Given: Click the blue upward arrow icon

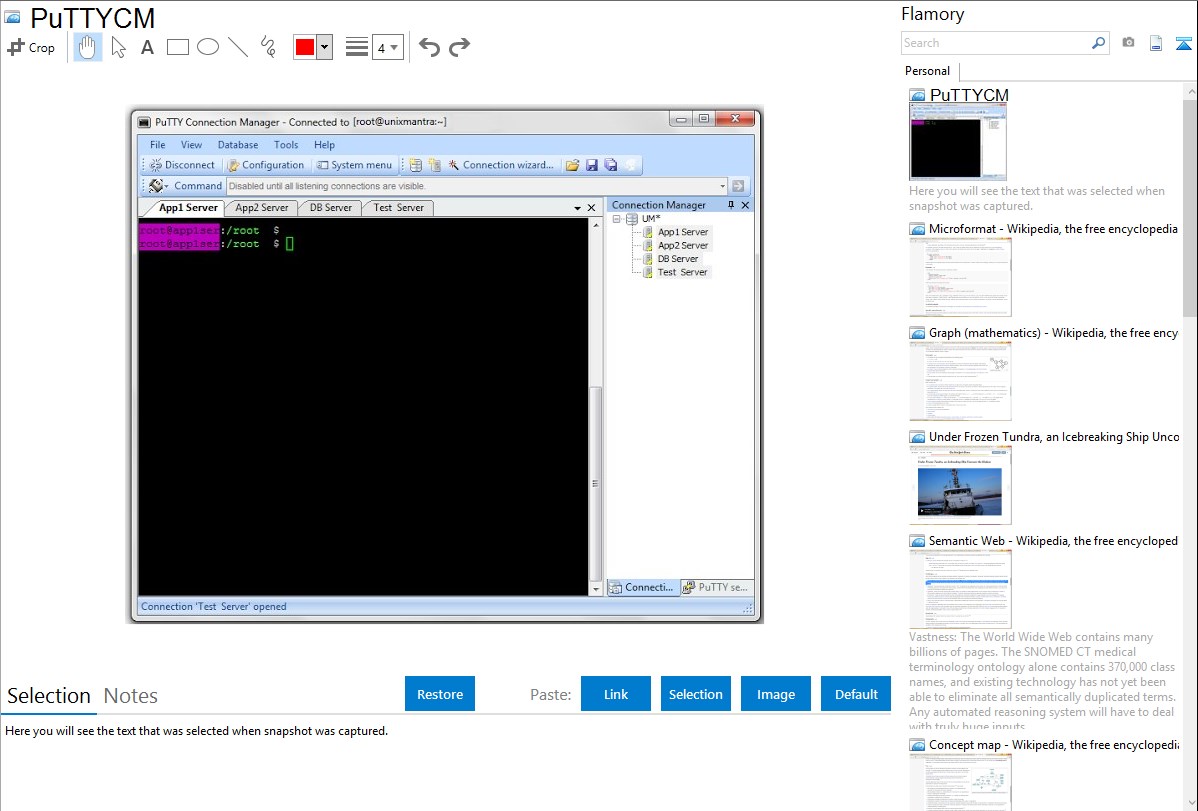Looking at the screenshot, I should point(1183,43).
